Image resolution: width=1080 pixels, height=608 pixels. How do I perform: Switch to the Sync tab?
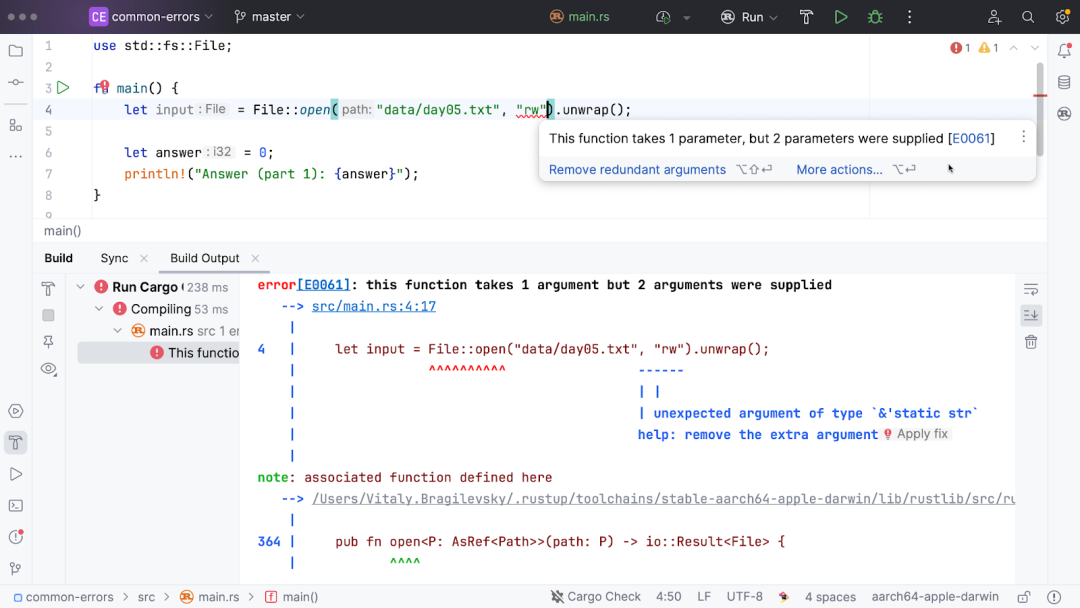coord(114,258)
